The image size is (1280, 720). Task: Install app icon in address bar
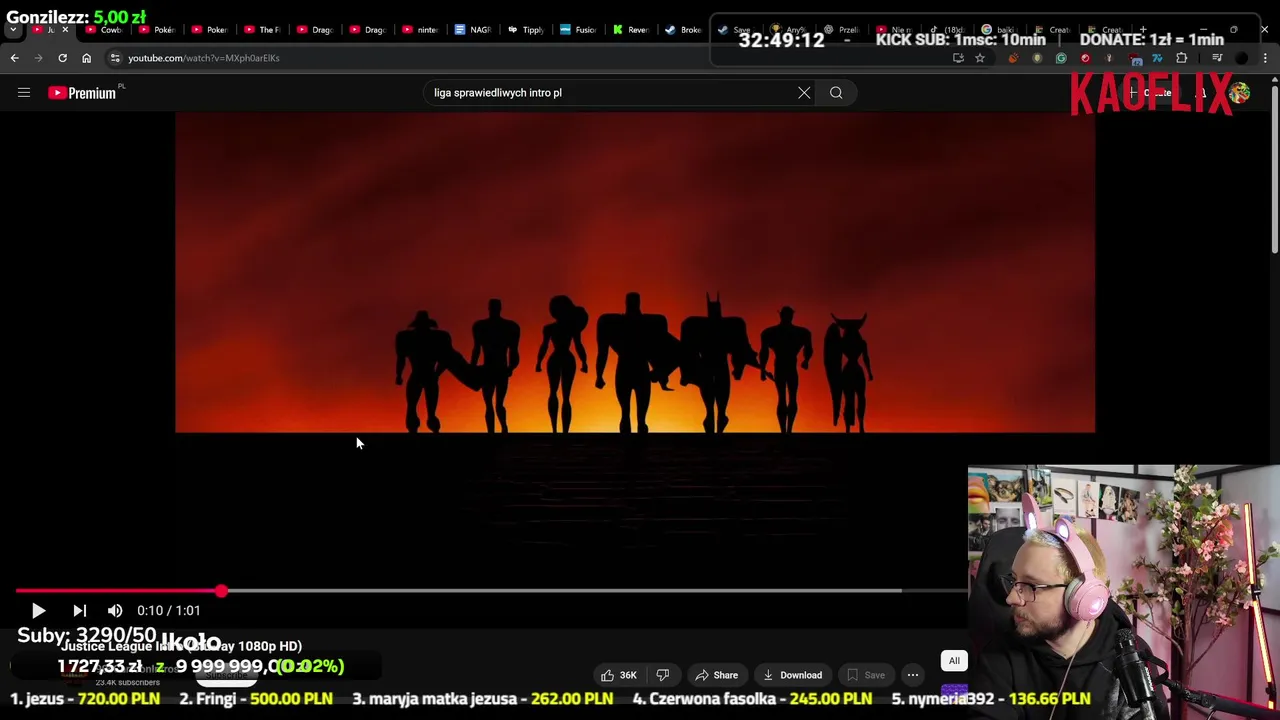click(x=958, y=58)
